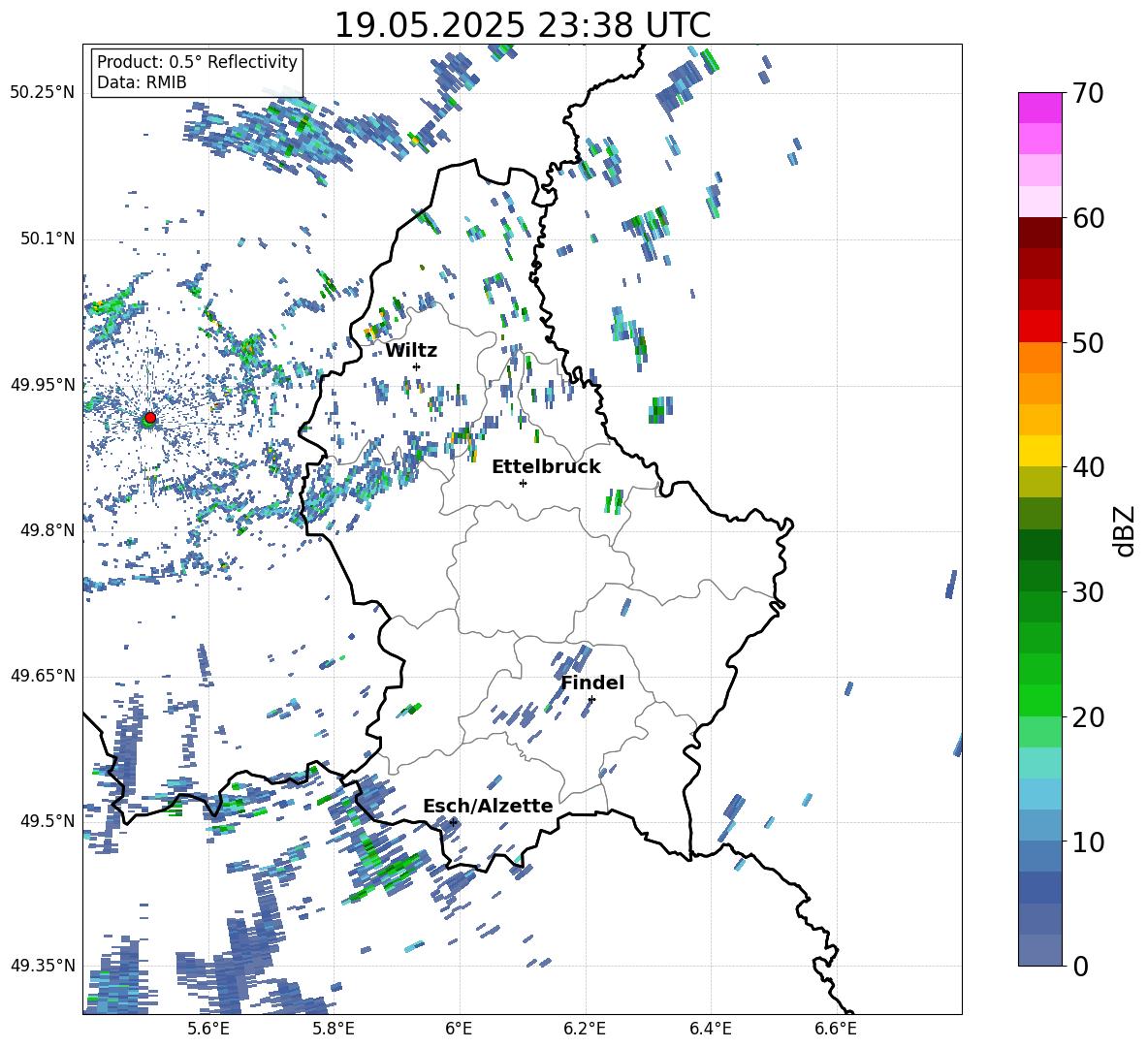The height and width of the screenshot is (1048, 1148).
Task: Click the colorbar tick label 30
Action: coord(1088,592)
